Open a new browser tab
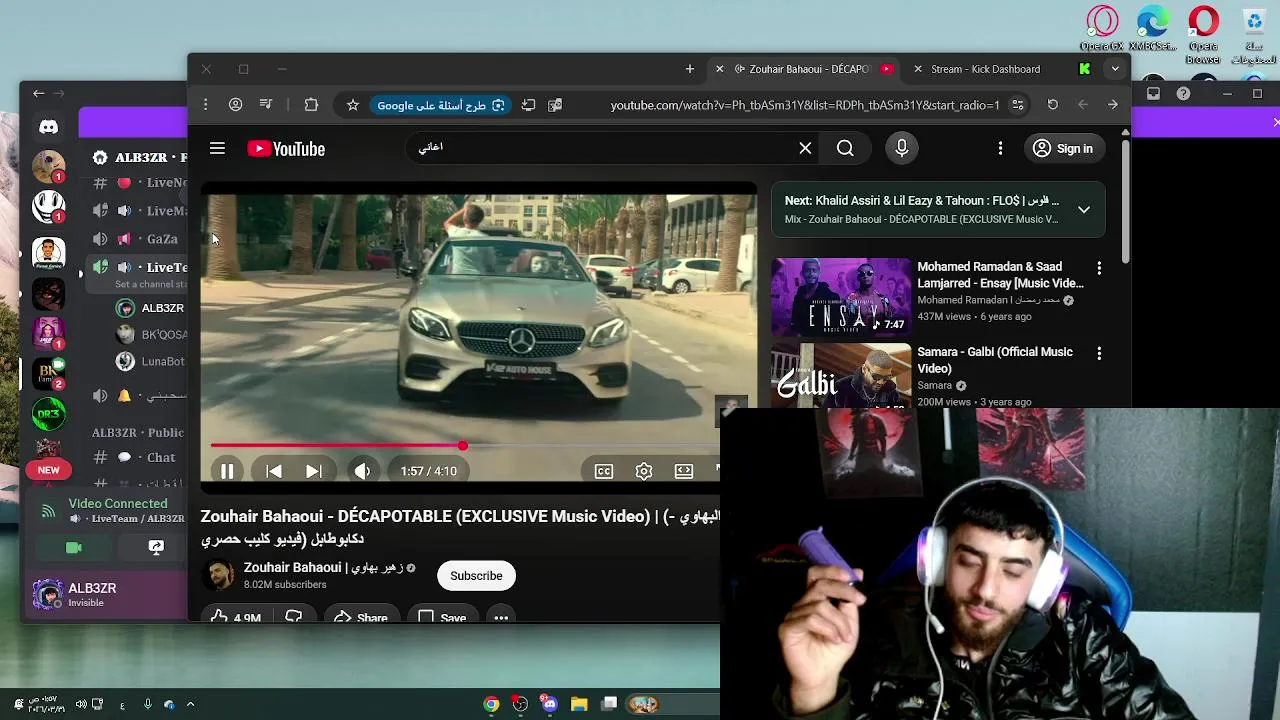Screen dimensions: 1280x720 pos(690,69)
